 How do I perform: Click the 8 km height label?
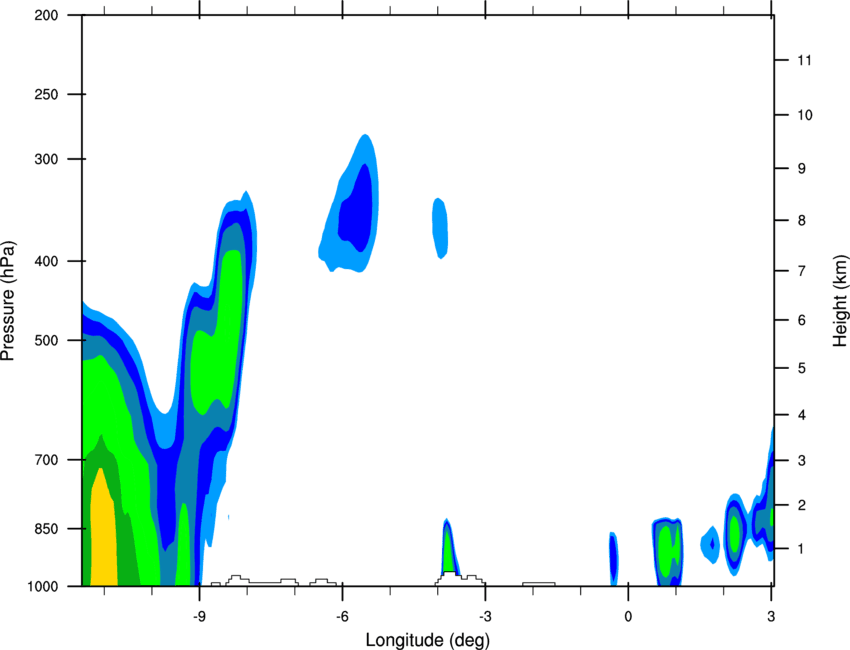802,220
